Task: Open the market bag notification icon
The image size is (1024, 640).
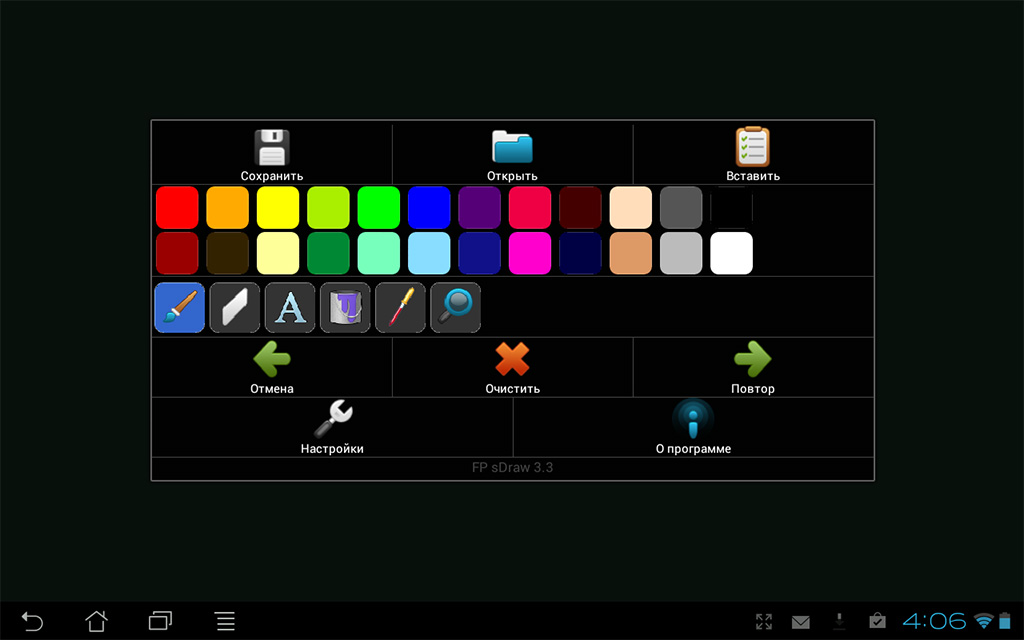Action: pos(877,620)
